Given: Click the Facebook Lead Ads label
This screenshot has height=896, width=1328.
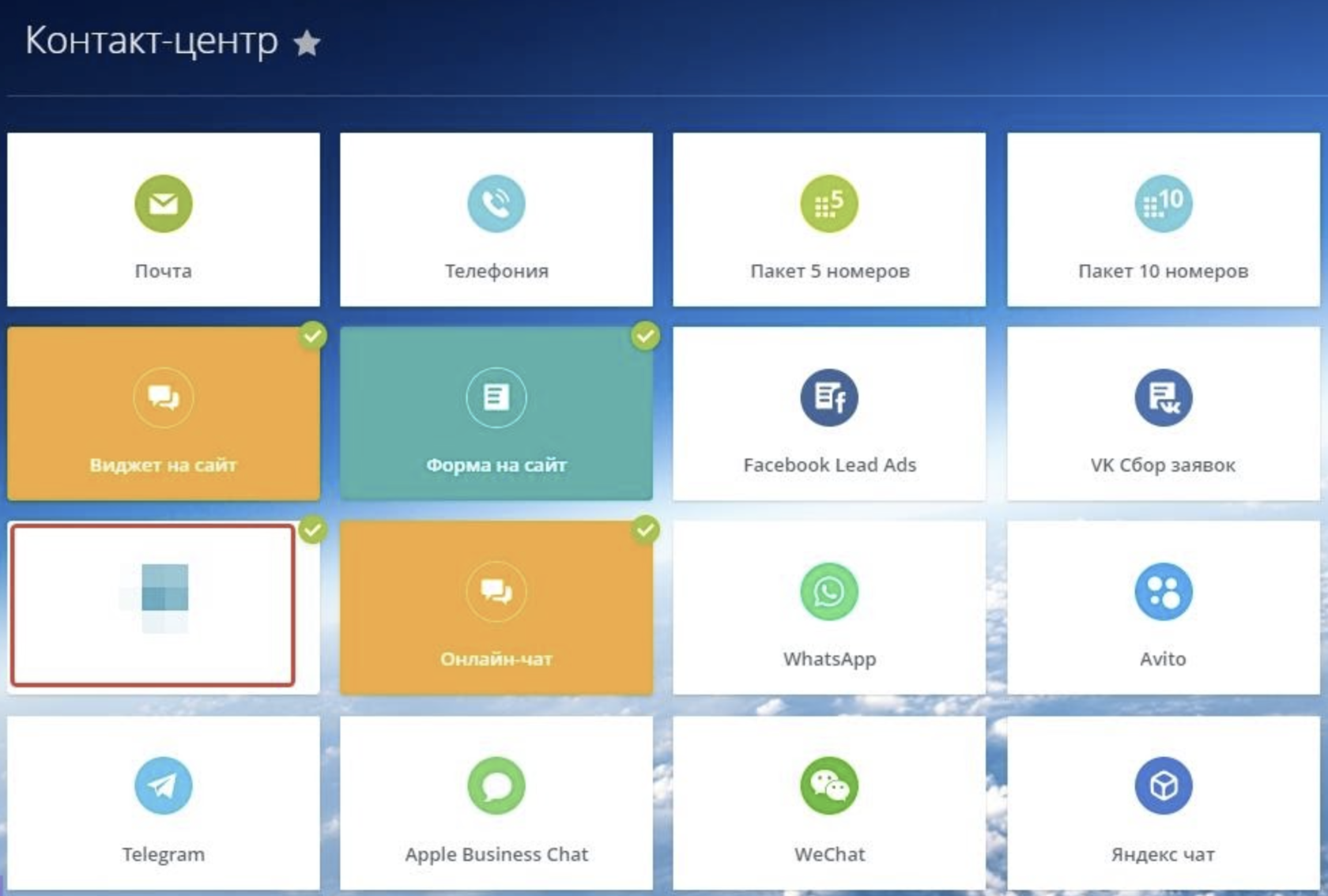Looking at the screenshot, I should [x=830, y=465].
